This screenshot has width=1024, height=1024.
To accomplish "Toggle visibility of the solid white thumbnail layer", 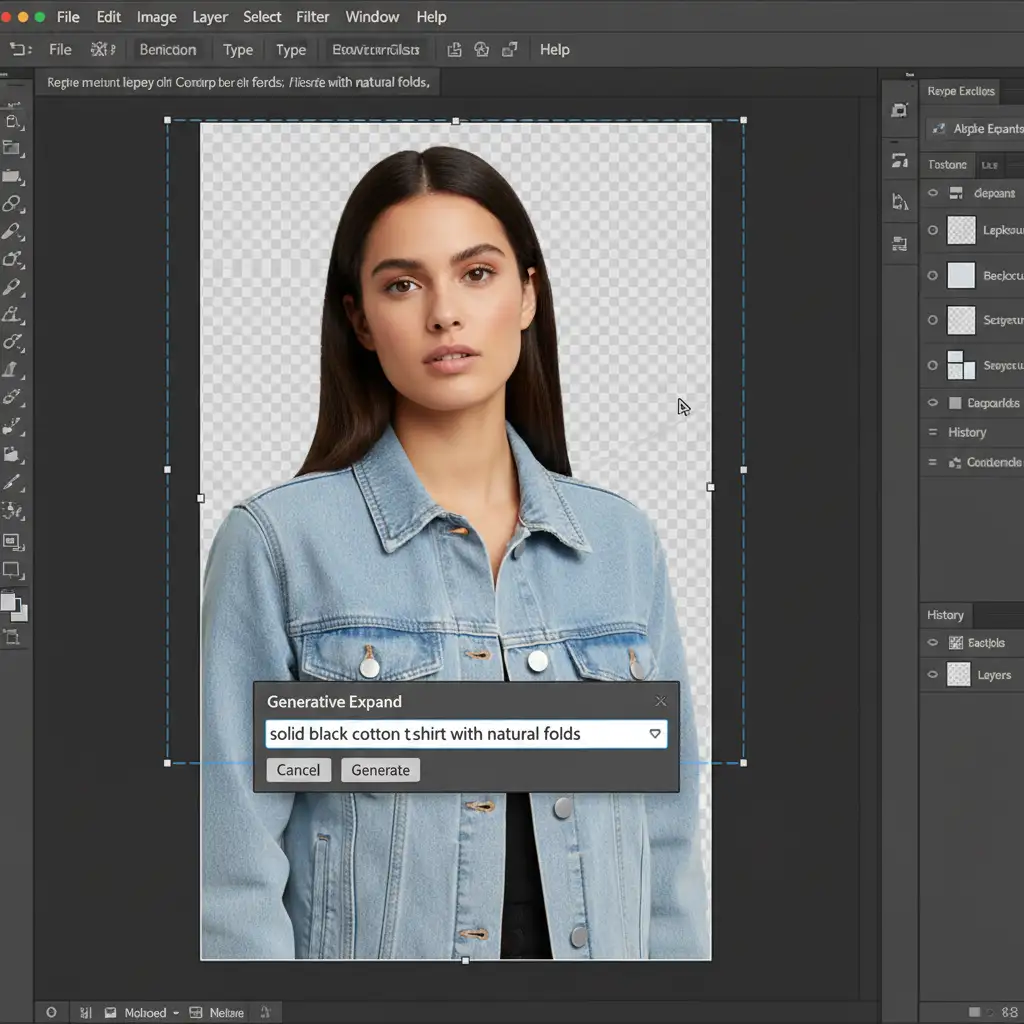I will pyautogui.click(x=933, y=275).
